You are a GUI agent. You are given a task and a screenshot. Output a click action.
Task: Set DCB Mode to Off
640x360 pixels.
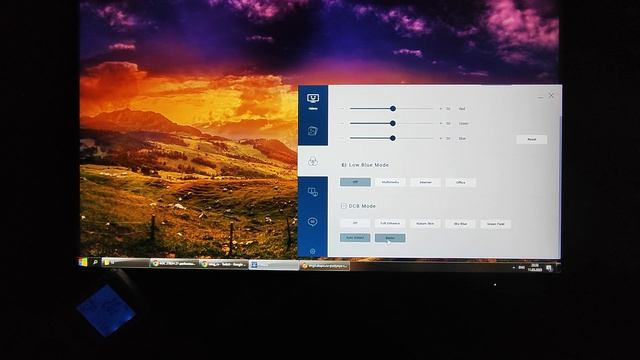click(x=355, y=223)
